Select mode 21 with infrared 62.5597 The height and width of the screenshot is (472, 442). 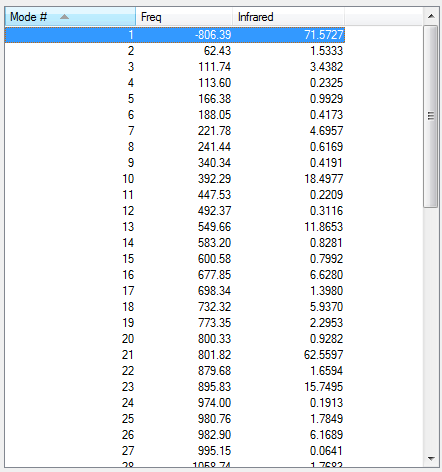pyautogui.click(x=175, y=355)
